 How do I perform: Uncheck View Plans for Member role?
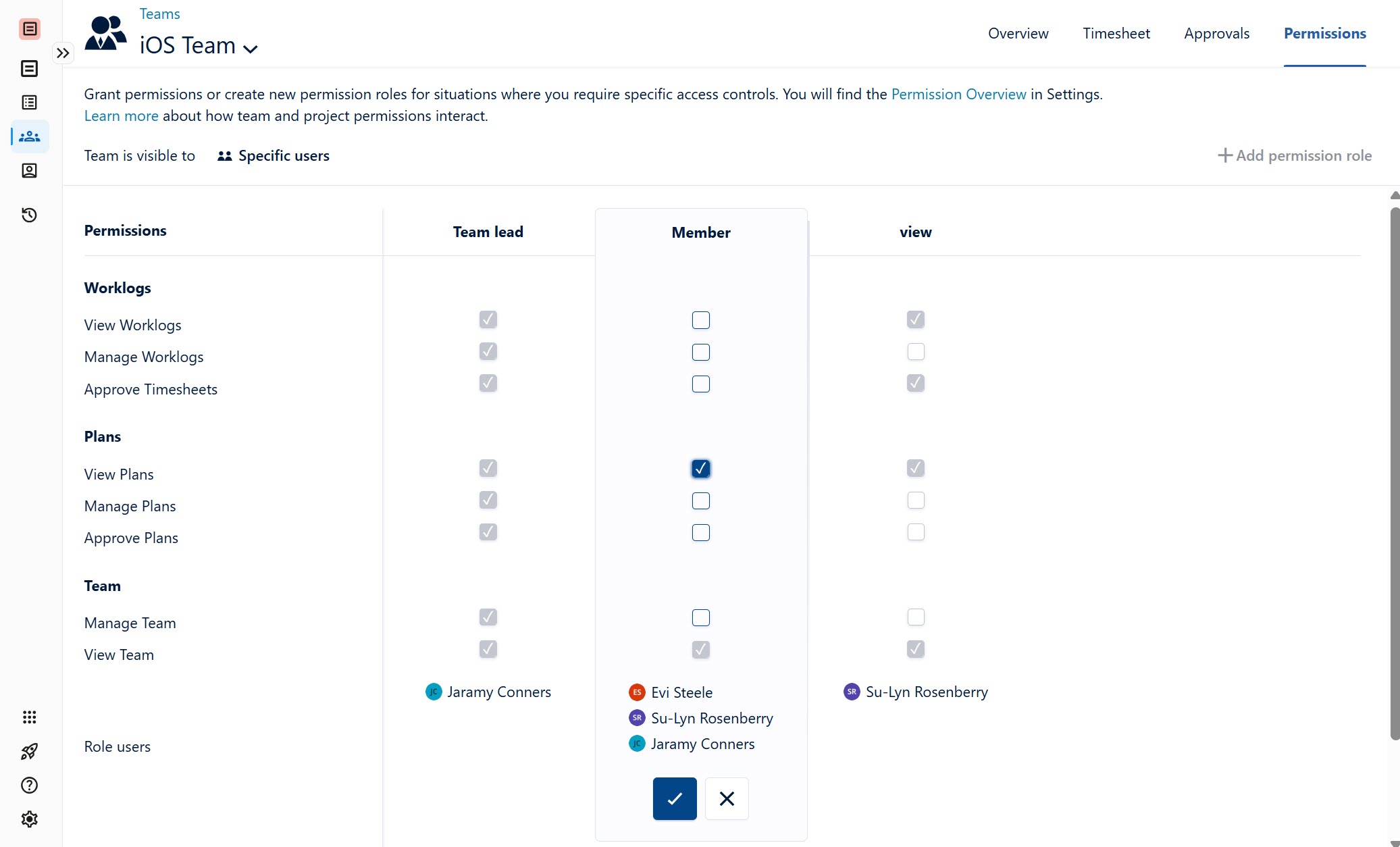700,468
